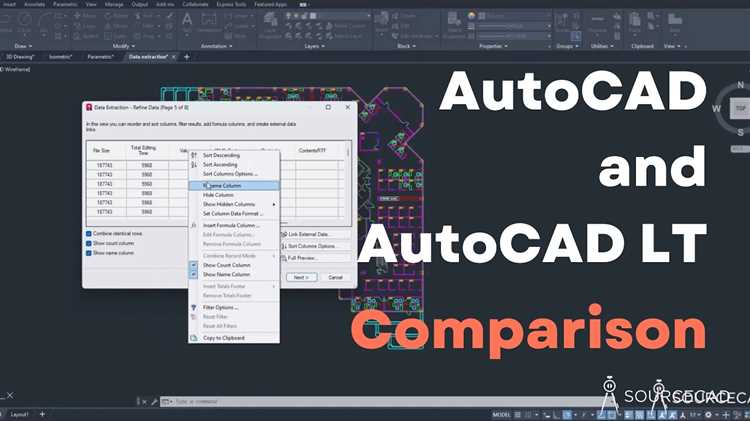Click object color swatch in Properties

coord(472,16)
